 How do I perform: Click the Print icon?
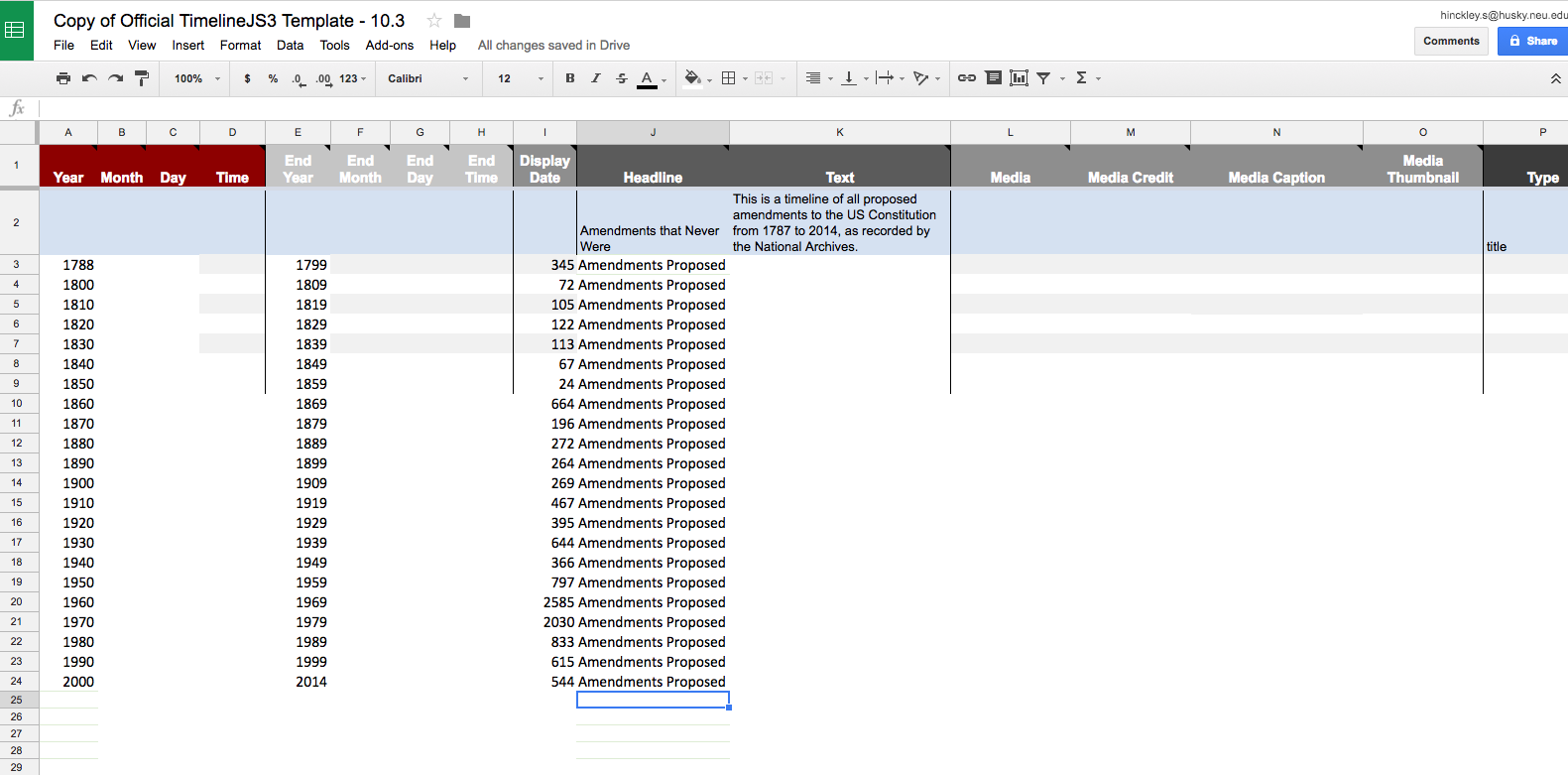[63, 78]
